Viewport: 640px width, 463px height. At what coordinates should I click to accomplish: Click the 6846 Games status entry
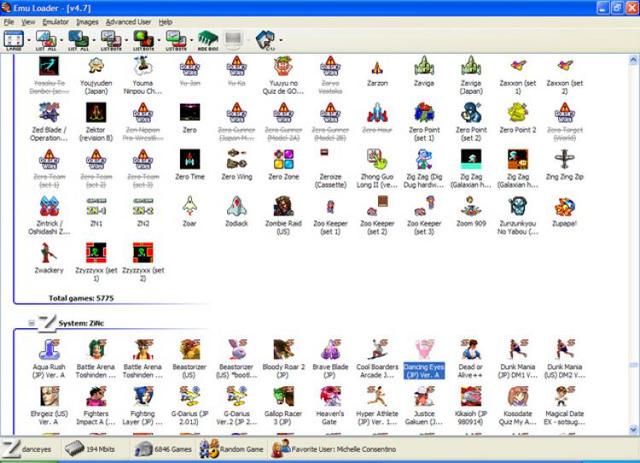pos(163,449)
